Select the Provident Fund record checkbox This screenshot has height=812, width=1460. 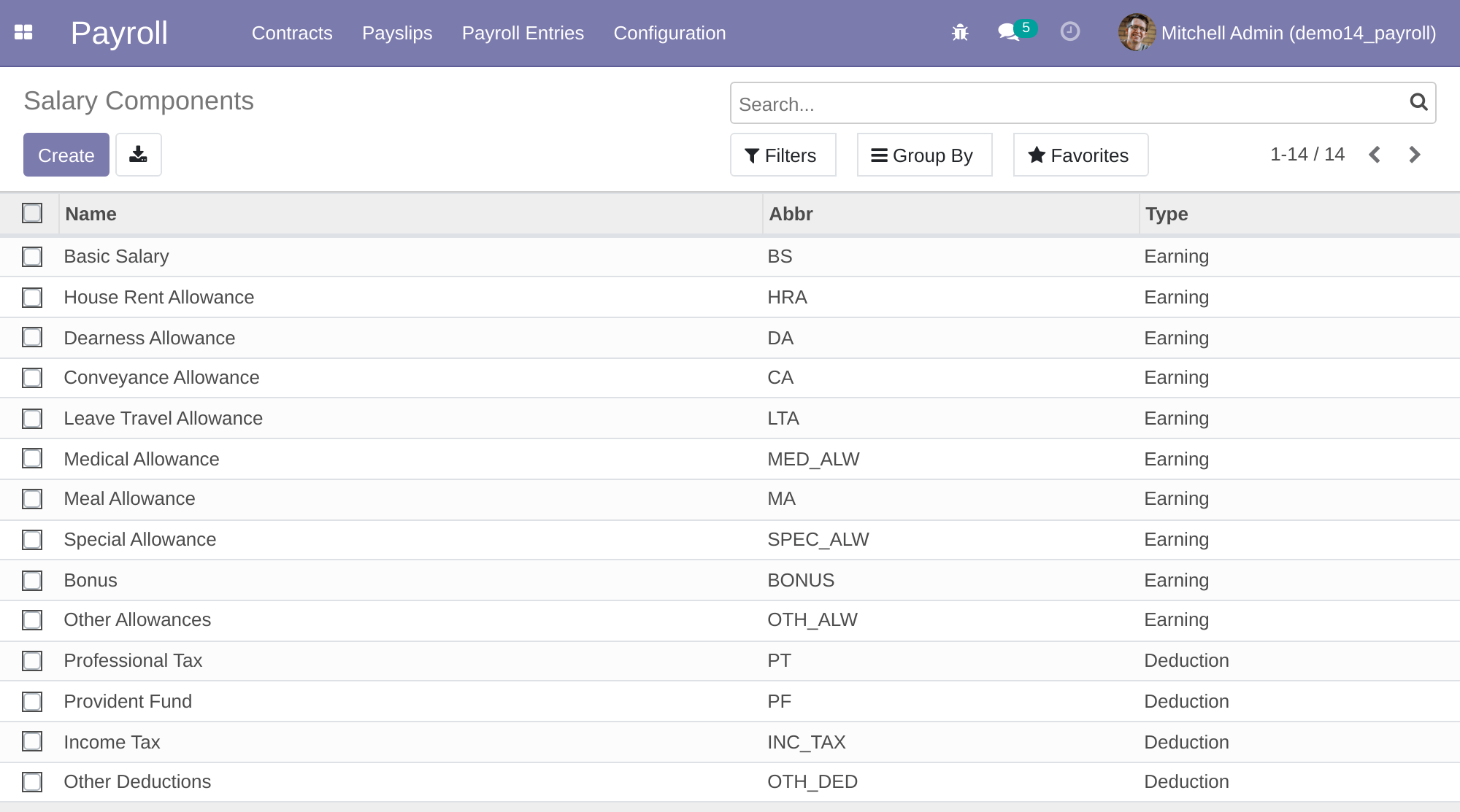tap(32, 702)
